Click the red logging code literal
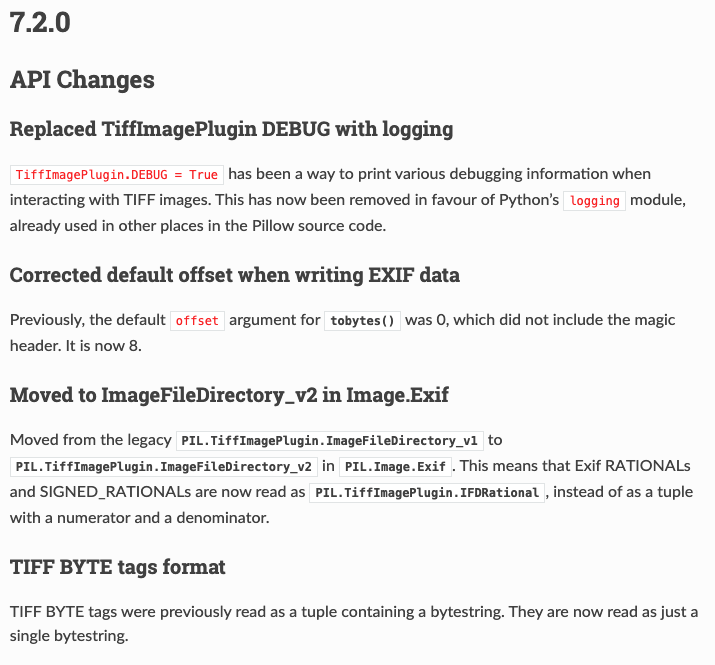Image resolution: width=715 pixels, height=665 pixels. [x=594, y=201]
